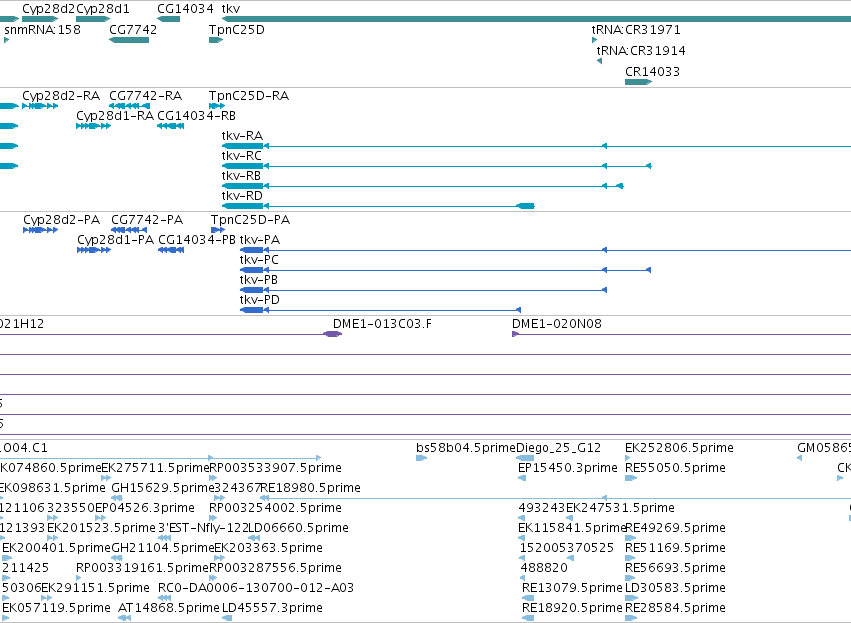Click the RE55050.5prime label
Screen dimensions: 851x623
point(676,468)
